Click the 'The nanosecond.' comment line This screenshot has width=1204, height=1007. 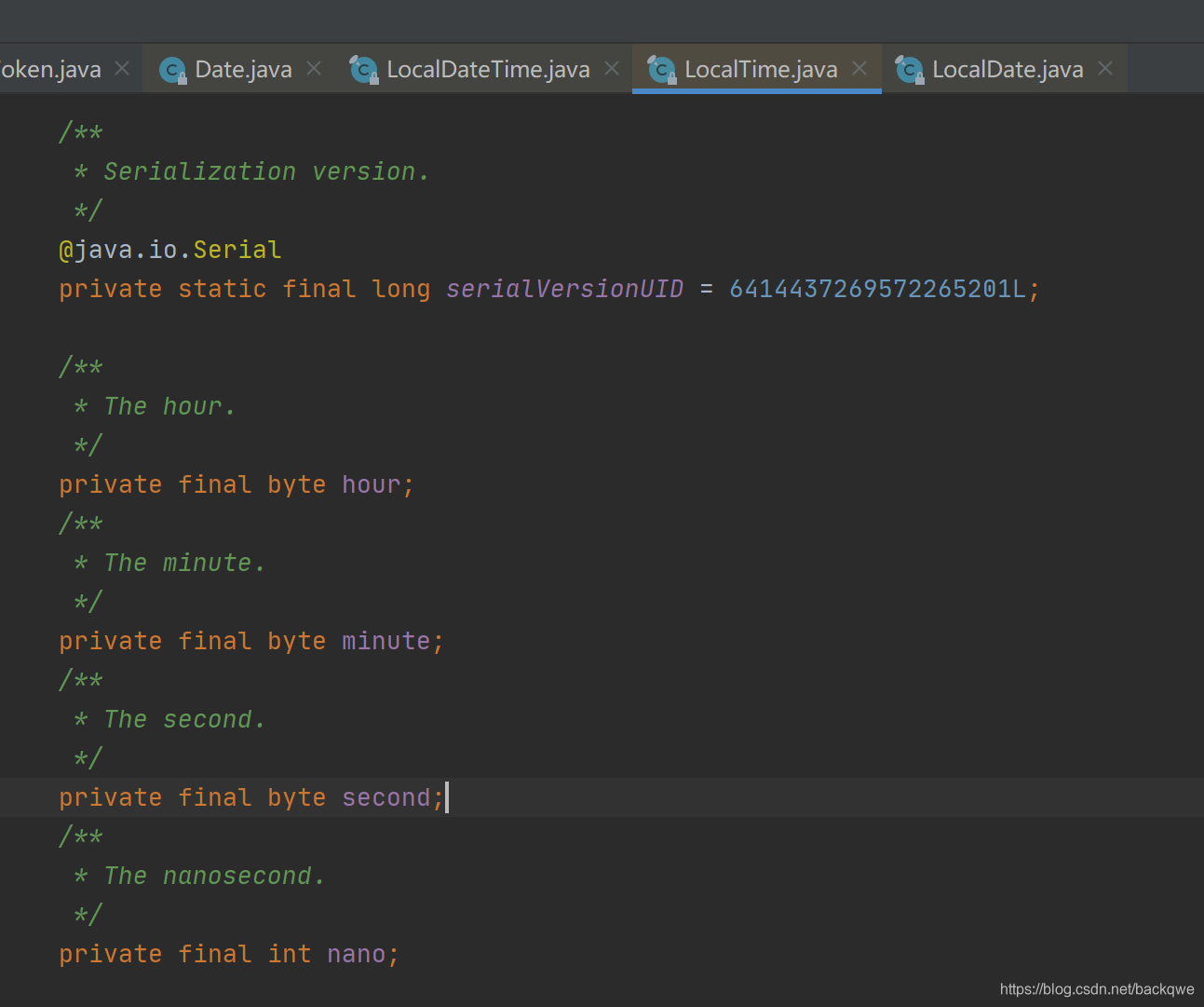(x=214, y=876)
